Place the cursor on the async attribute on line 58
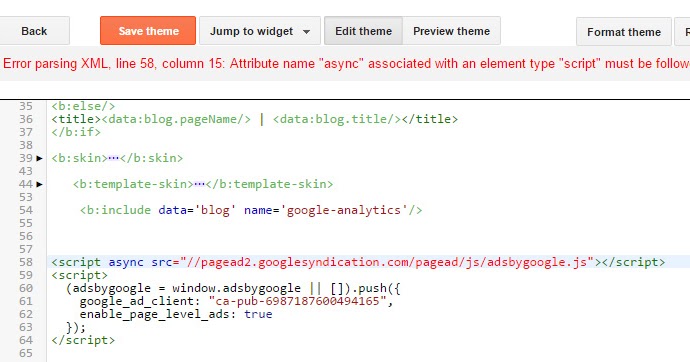The width and height of the screenshot is (690, 362). tap(126, 262)
